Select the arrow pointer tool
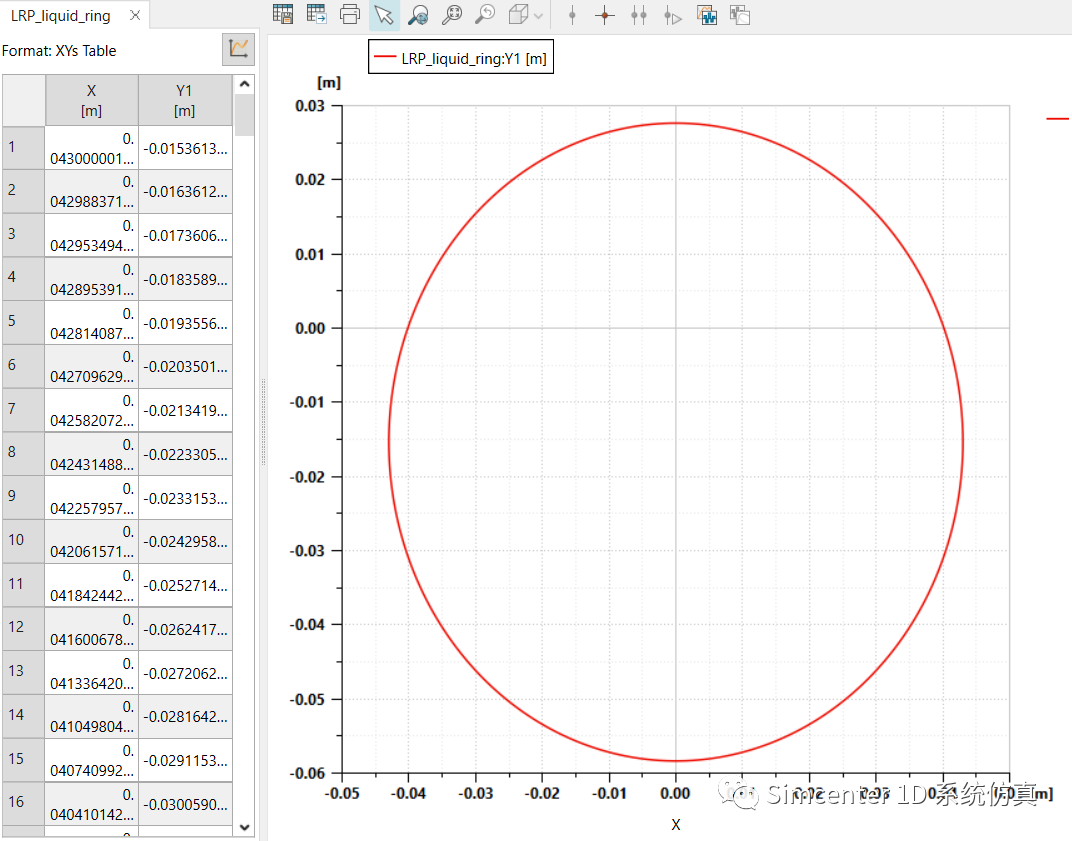The width and height of the screenshot is (1072, 841). pos(384,15)
